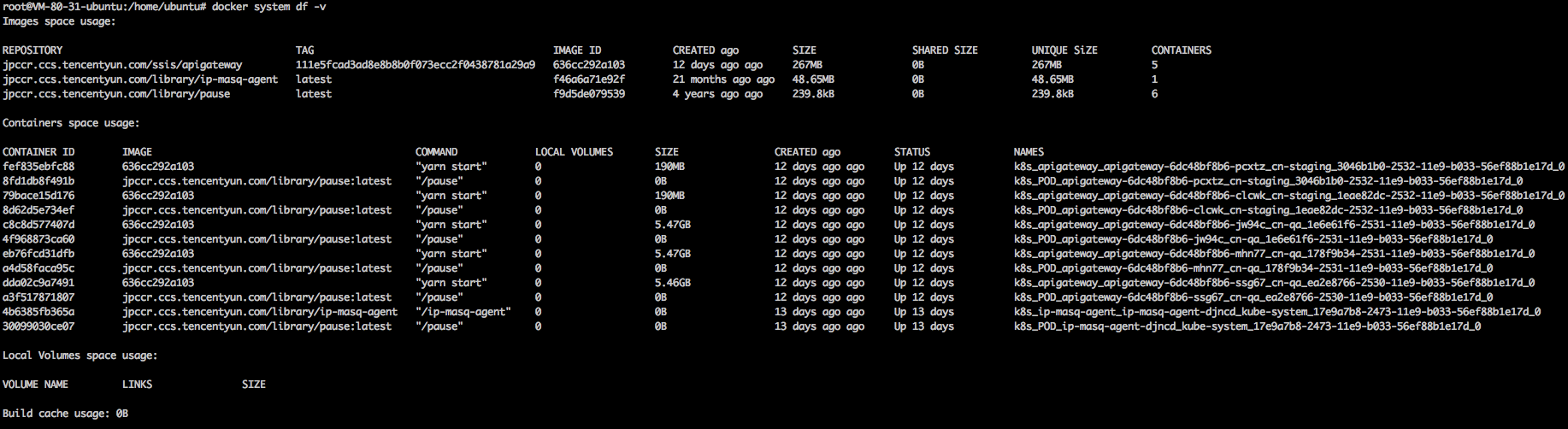Click the LOCAL VOLUMES column header
Screen dimensions: 1568x429
point(574,152)
